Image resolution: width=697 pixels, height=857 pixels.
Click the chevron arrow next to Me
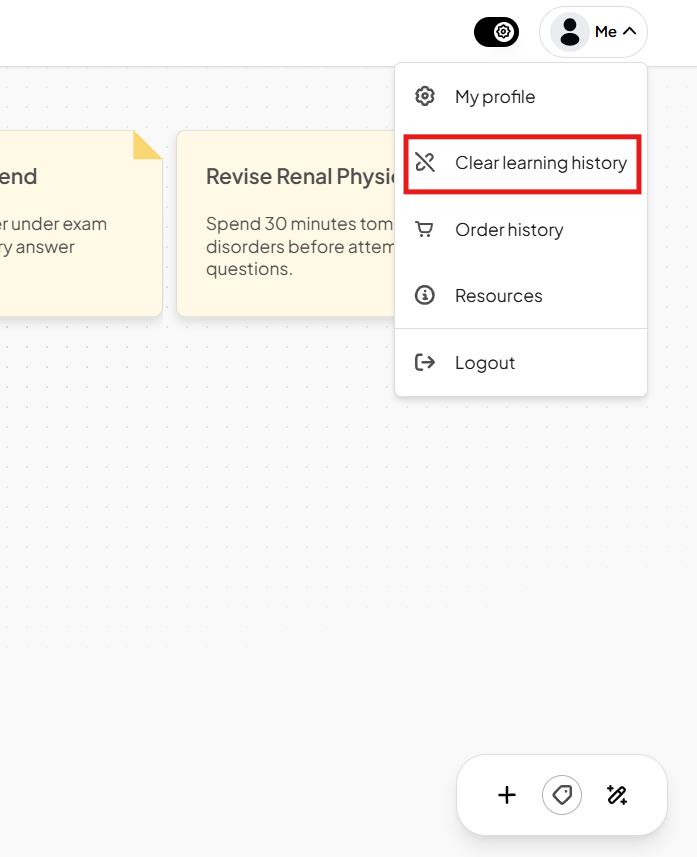tap(630, 31)
